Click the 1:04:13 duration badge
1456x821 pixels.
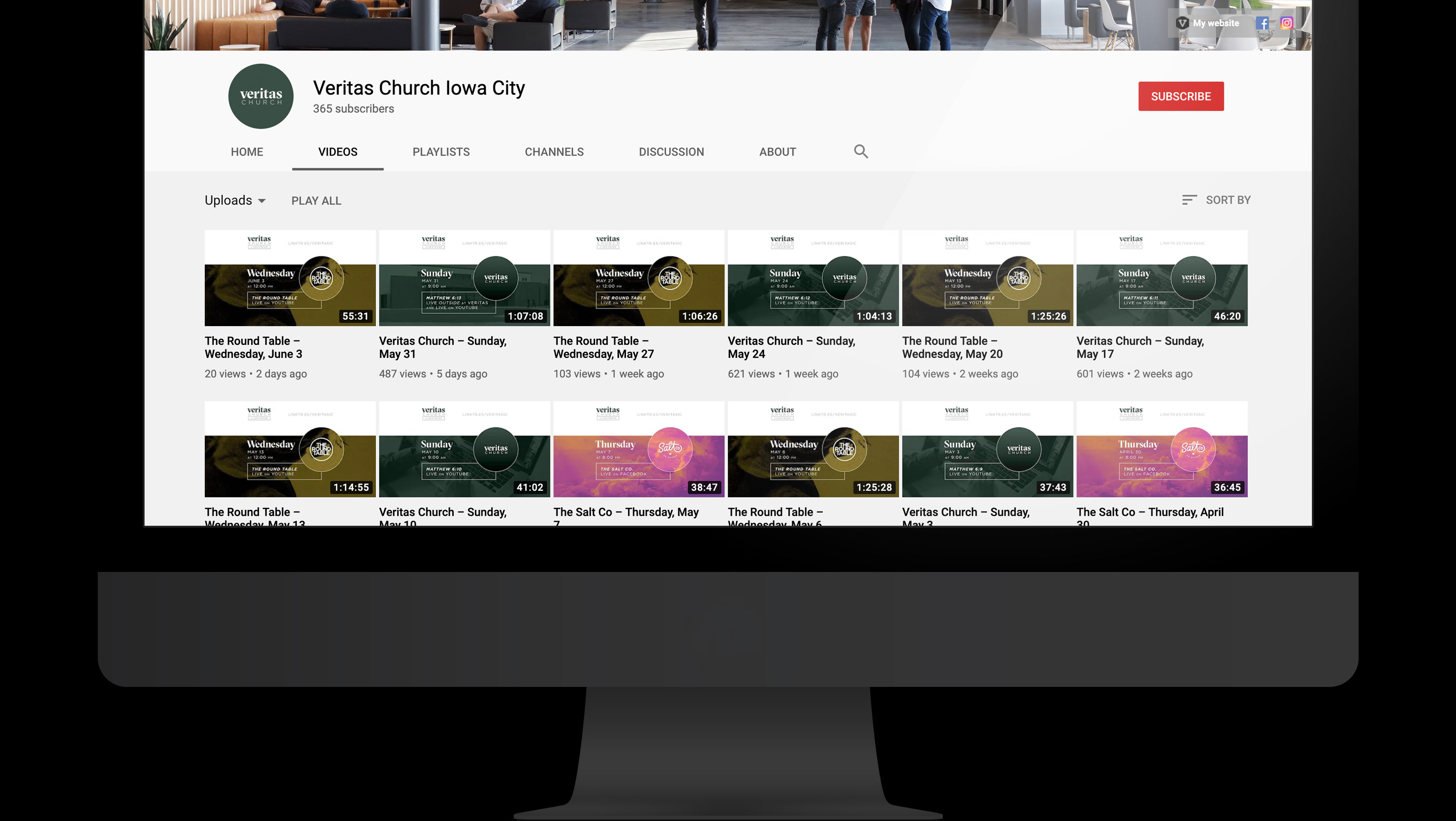(874, 316)
